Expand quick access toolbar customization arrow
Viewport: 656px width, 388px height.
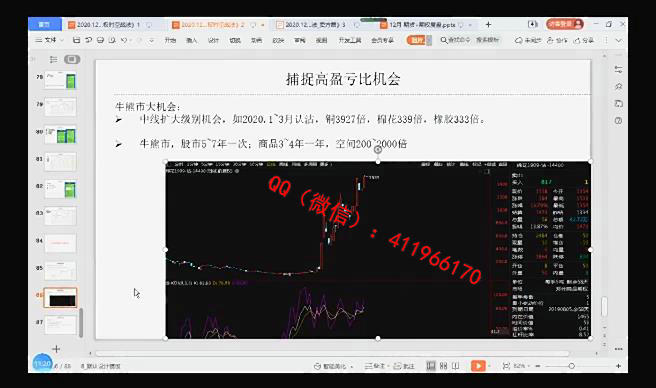point(151,40)
